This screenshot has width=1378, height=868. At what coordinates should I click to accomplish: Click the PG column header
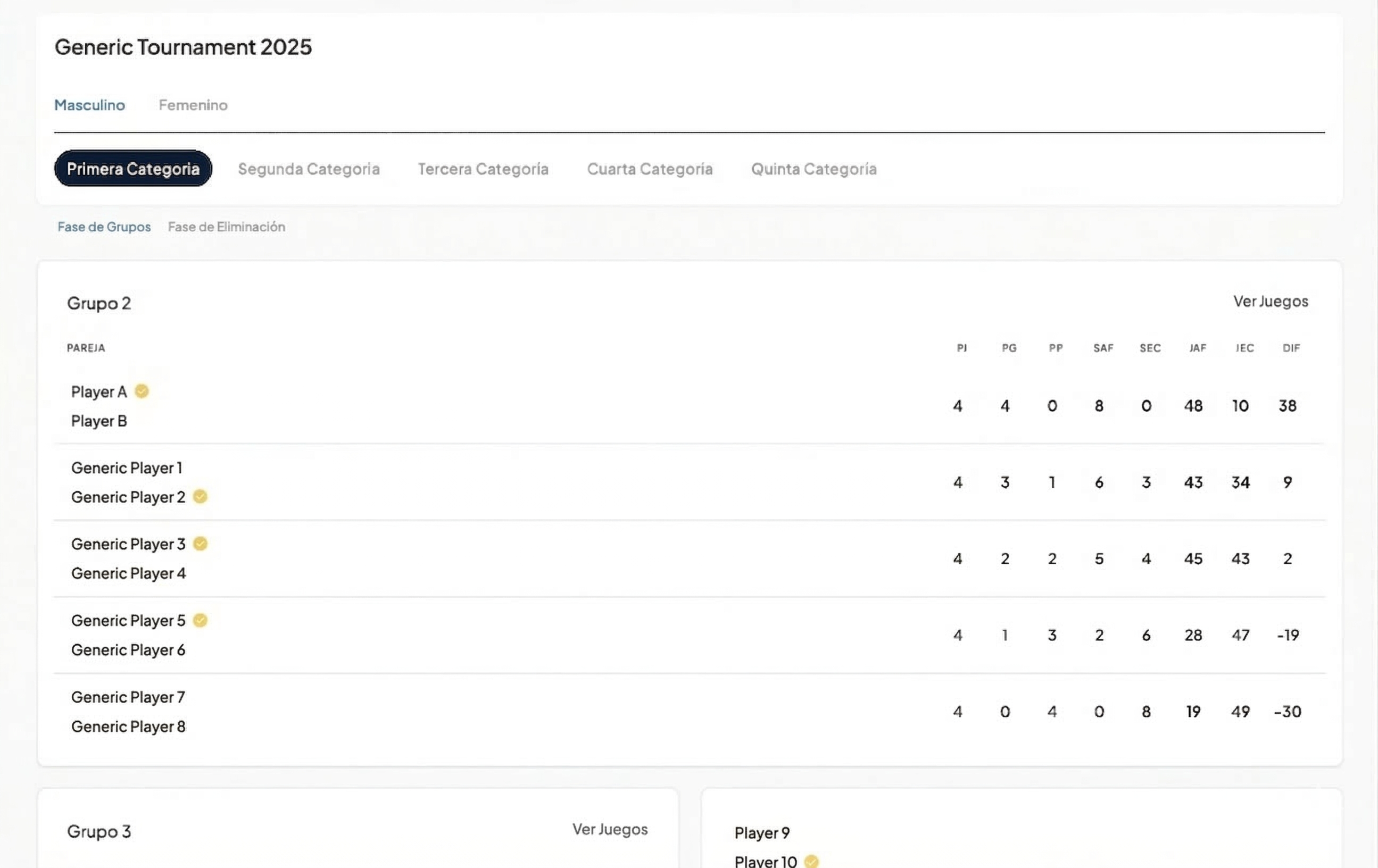pyautogui.click(x=1009, y=348)
